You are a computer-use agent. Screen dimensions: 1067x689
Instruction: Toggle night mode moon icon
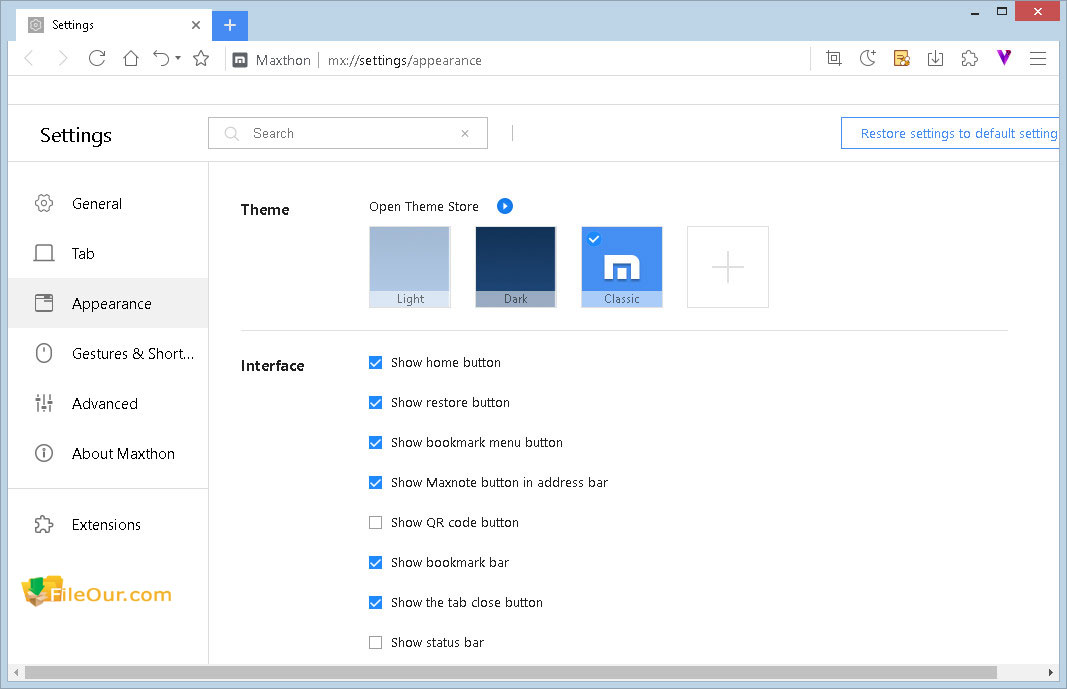(868, 58)
